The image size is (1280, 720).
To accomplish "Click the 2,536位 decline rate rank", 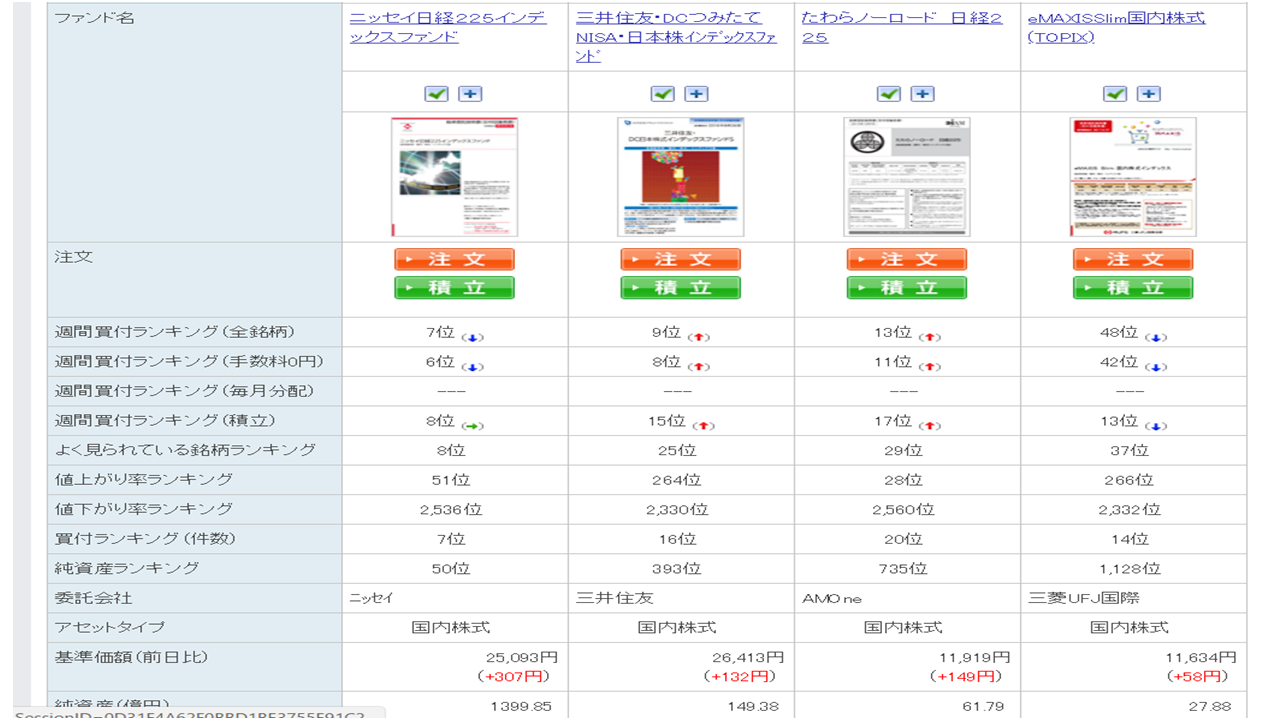I will pyautogui.click(x=451, y=509).
